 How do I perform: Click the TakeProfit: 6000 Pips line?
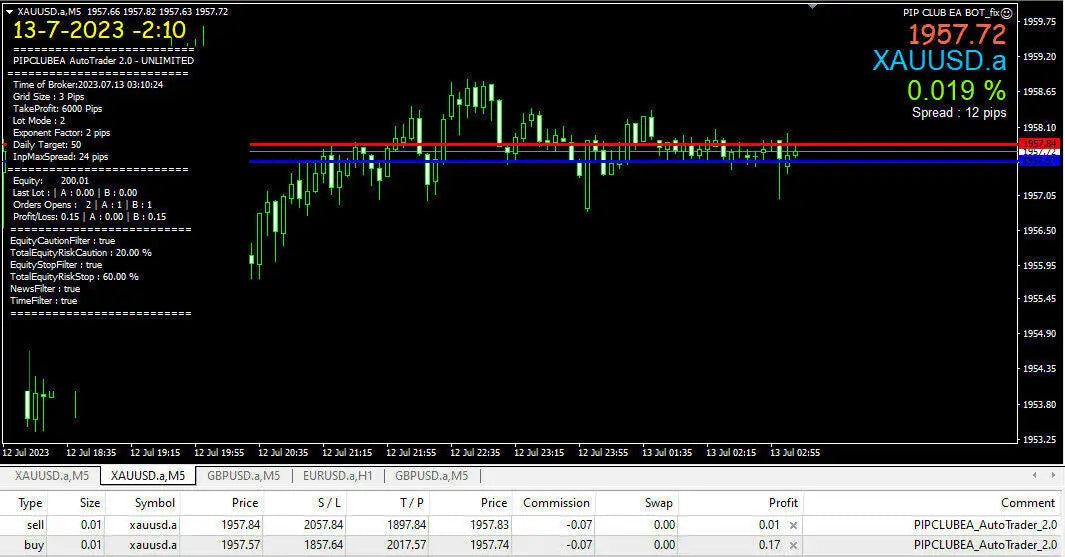tap(57, 109)
